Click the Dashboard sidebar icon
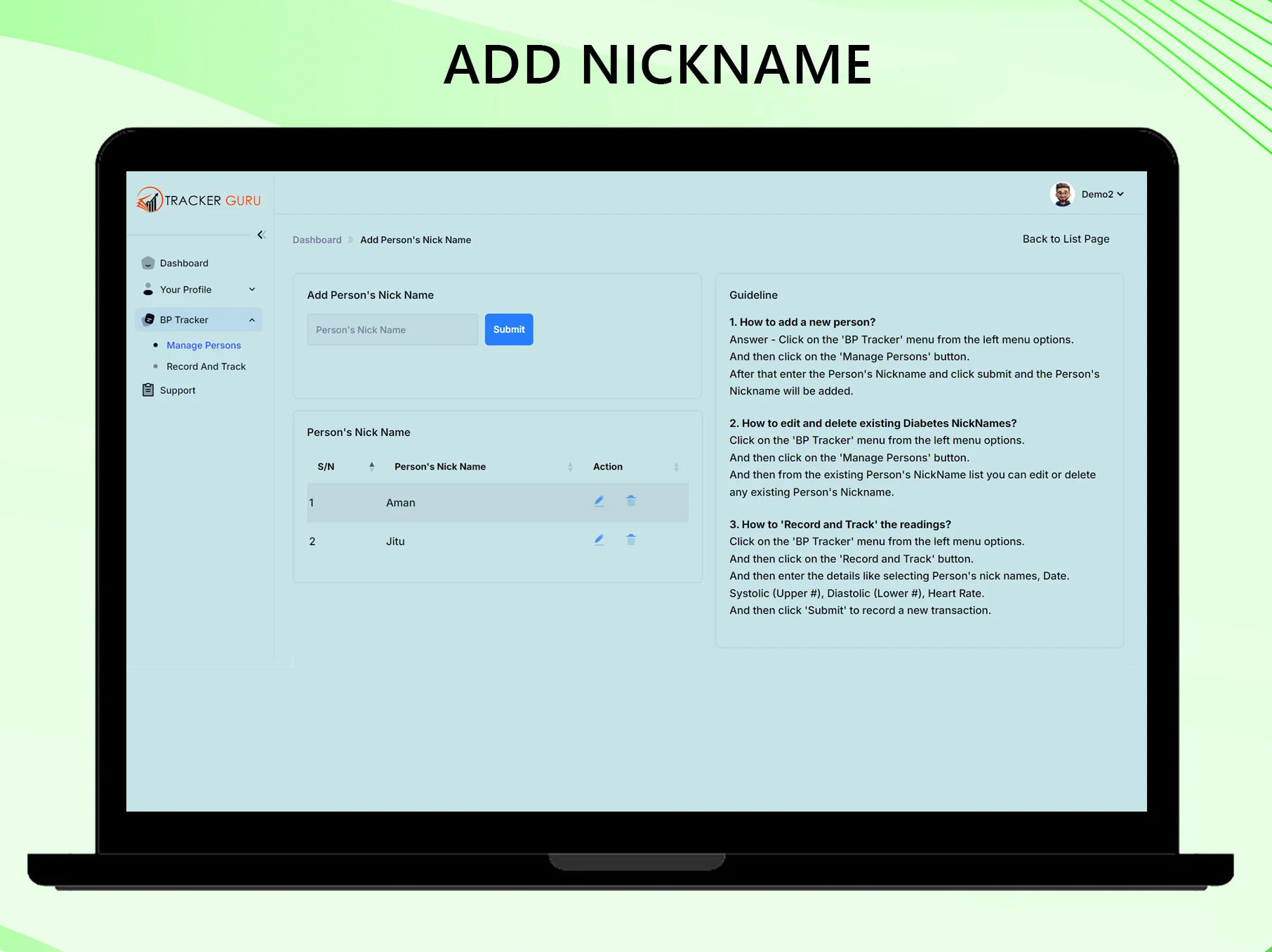 coord(148,263)
